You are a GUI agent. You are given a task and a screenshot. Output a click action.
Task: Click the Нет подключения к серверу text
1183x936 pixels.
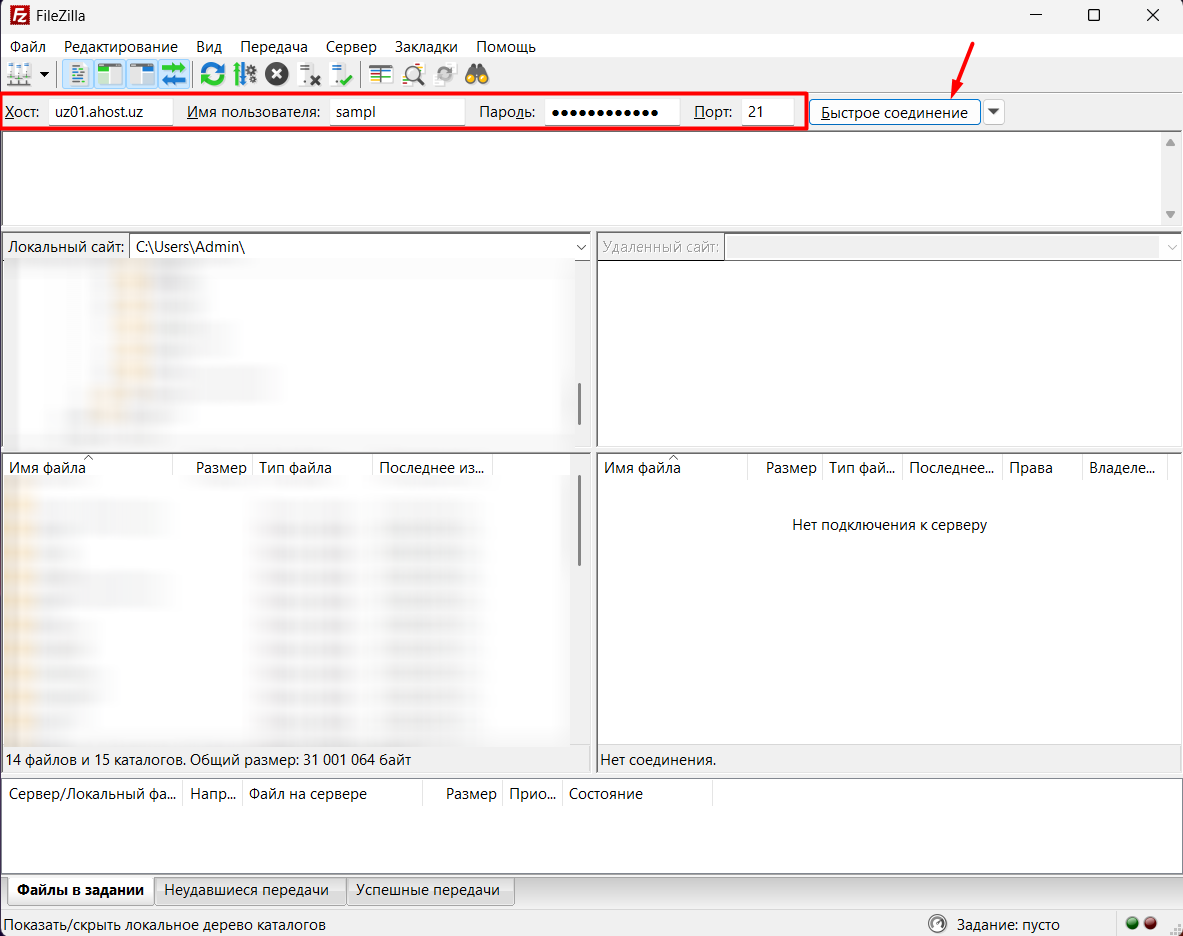[x=890, y=525]
